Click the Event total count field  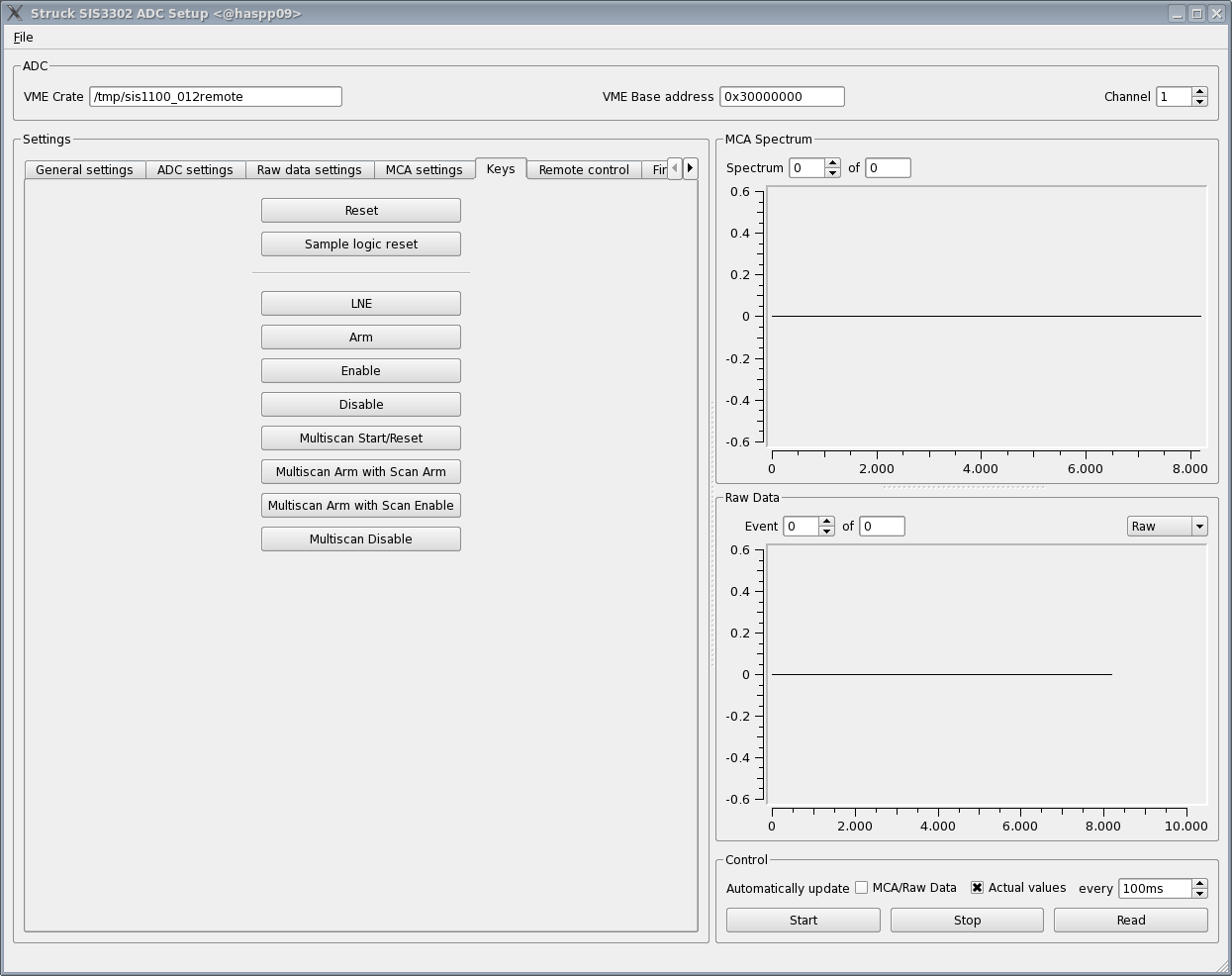(x=882, y=526)
